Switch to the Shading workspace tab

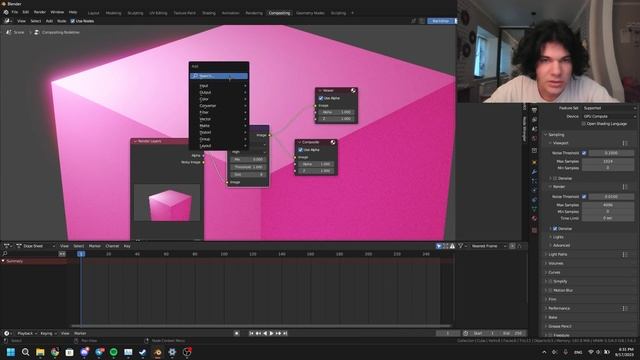(209, 13)
